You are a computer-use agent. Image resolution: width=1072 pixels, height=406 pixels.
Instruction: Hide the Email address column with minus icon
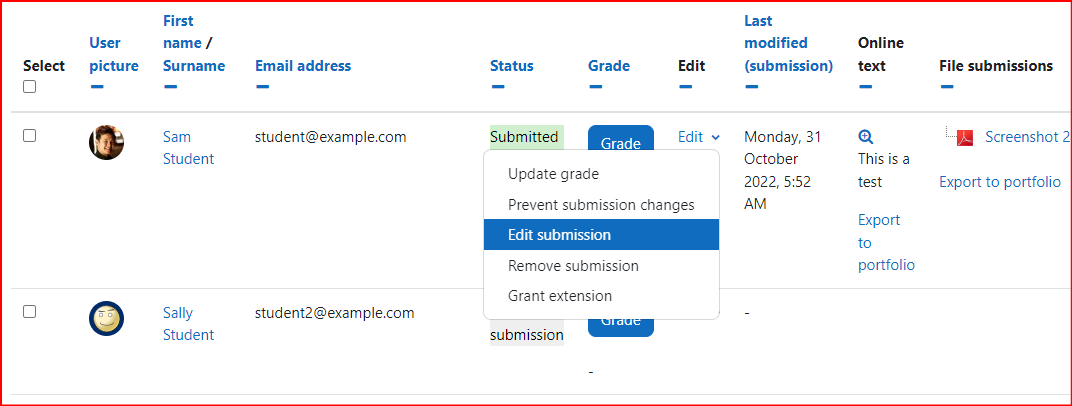[263, 87]
